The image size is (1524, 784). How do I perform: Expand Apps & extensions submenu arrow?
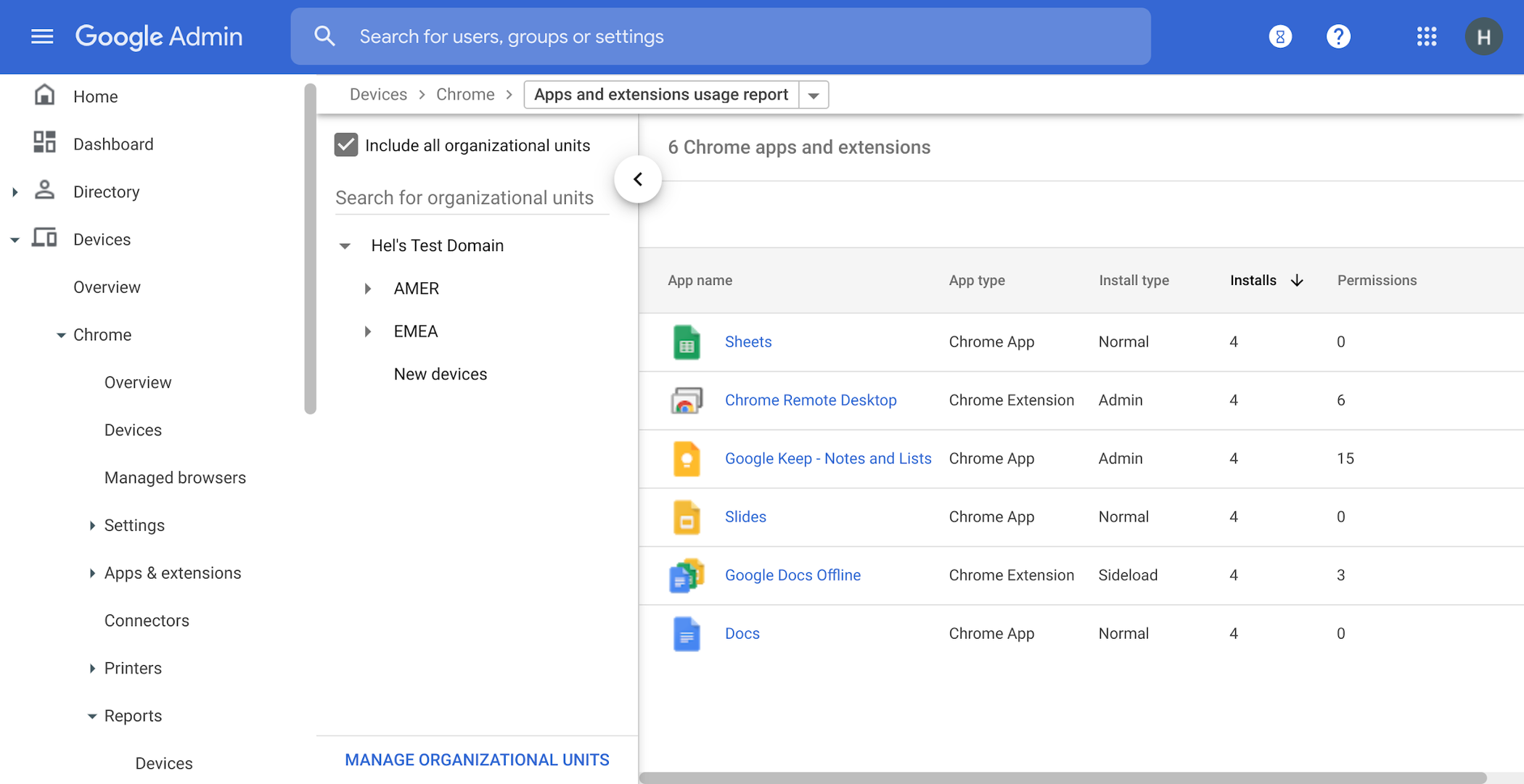[x=92, y=573]
